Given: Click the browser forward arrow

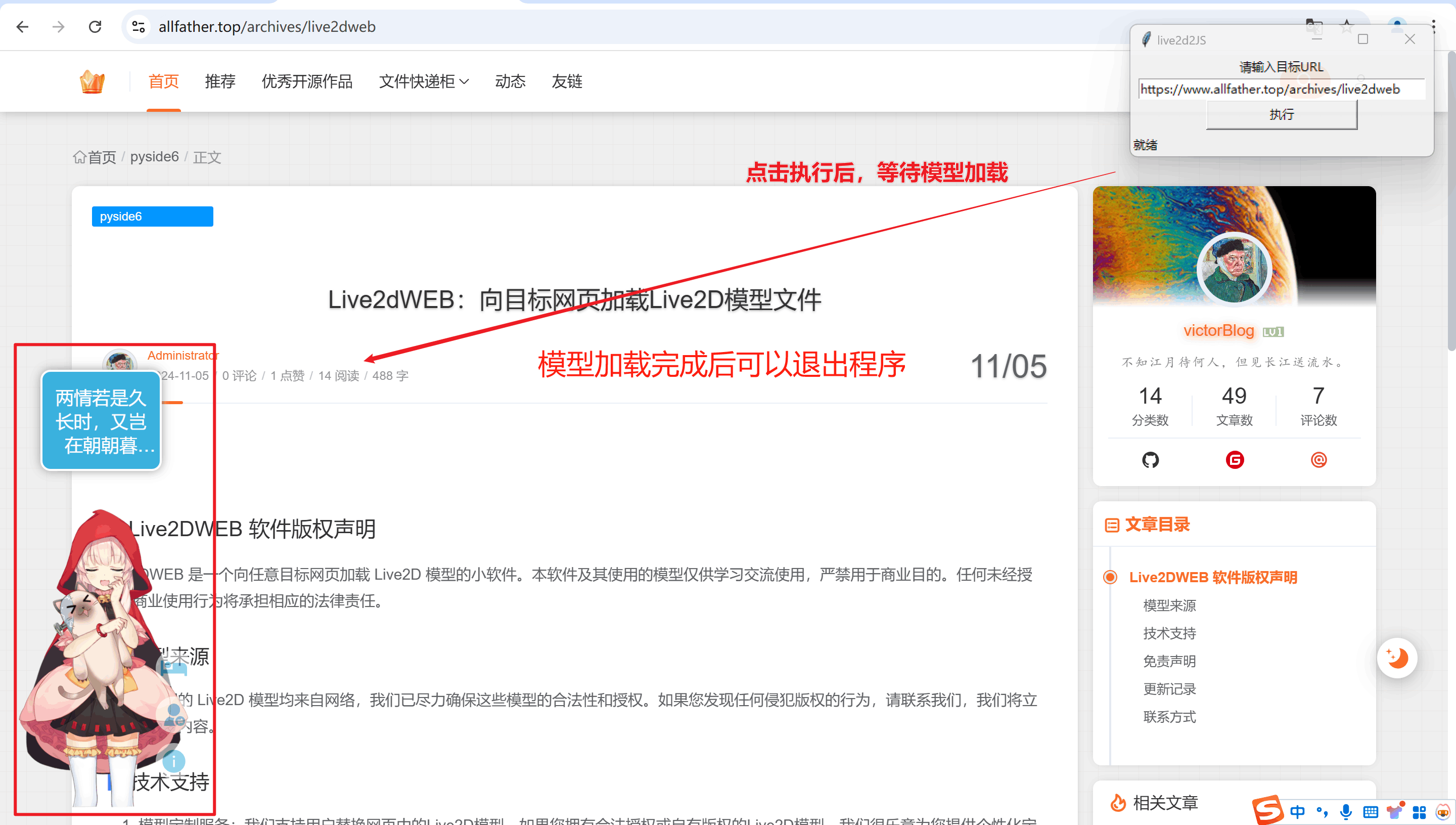Looking at the screenshot, I should tap(58, 27).
